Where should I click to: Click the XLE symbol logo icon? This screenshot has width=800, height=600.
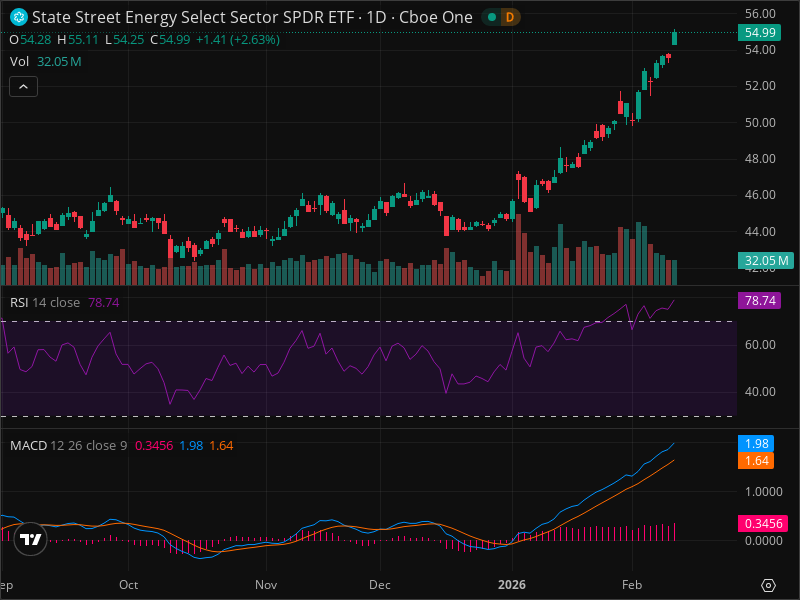(x=19, y=17)
